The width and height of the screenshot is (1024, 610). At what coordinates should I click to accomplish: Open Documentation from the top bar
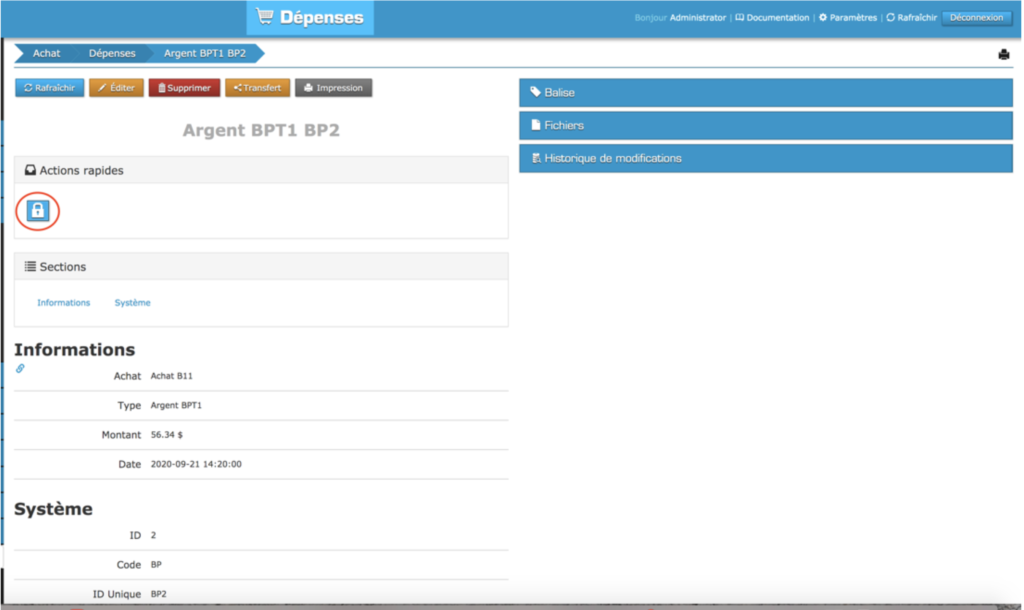point(772,18)
